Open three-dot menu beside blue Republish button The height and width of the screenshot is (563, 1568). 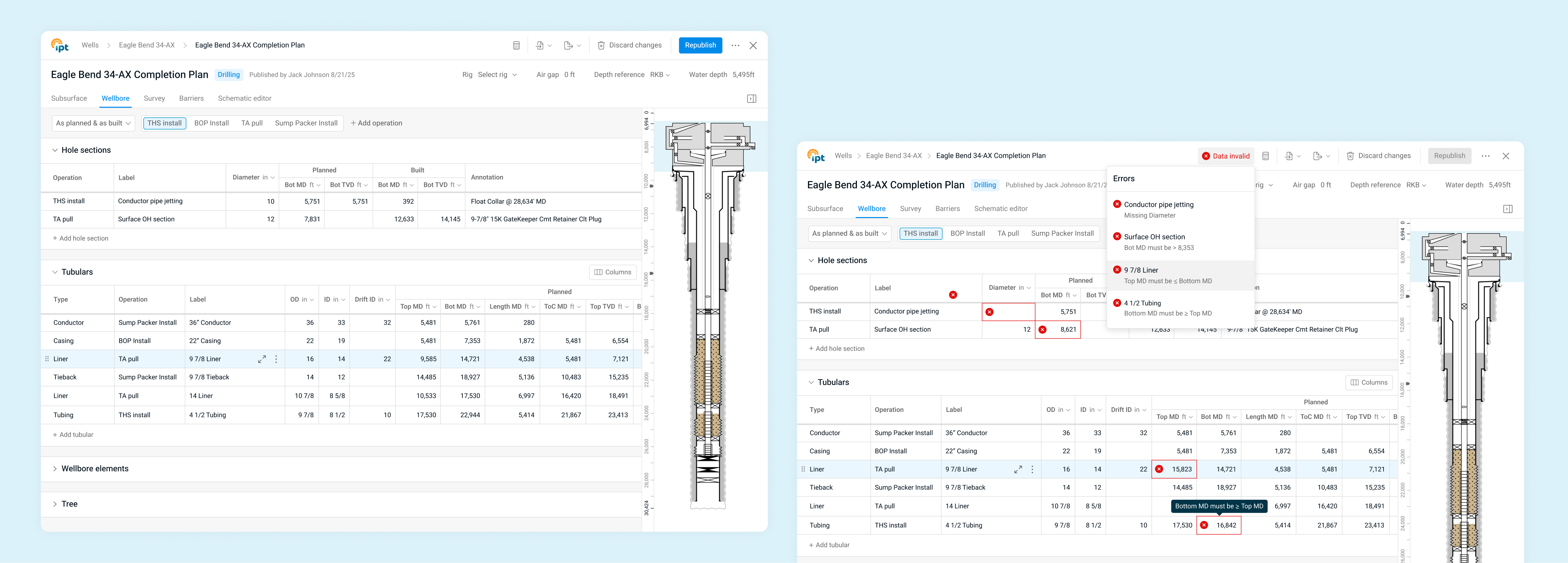[735, 46]
